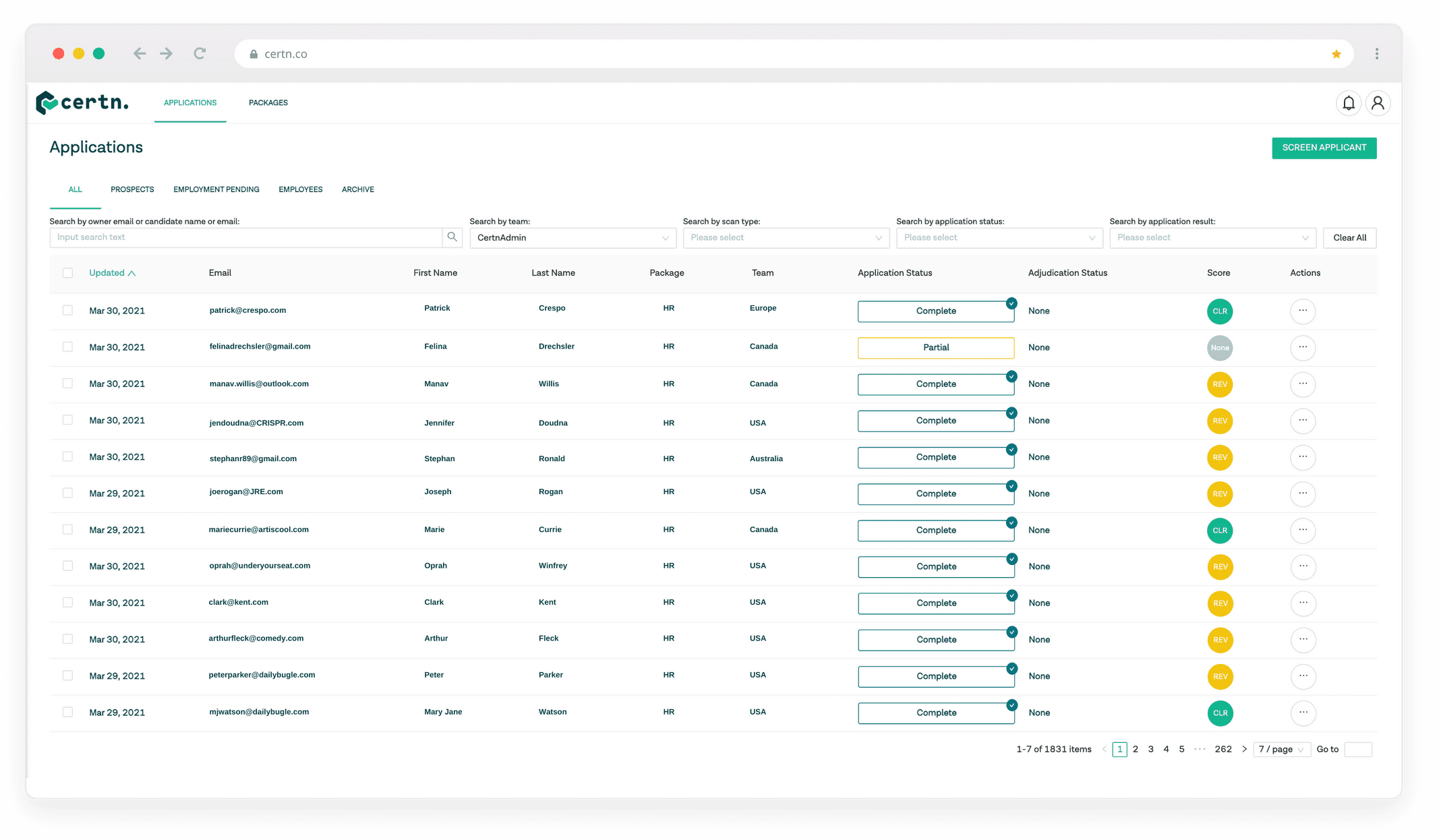Change the 7 / page size selector
This screenshot has height=840, width=1439.
(1281, 749)
